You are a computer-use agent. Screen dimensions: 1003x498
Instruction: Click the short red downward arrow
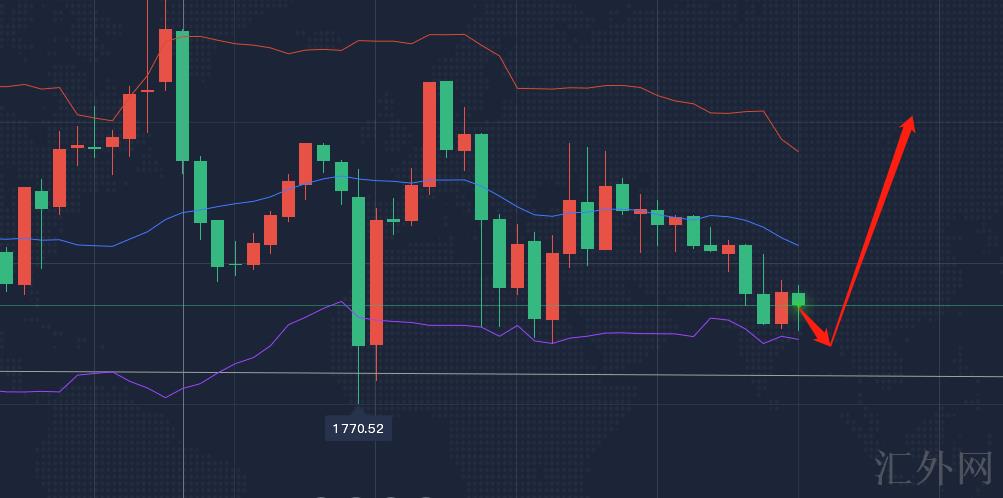click(815, 327)
